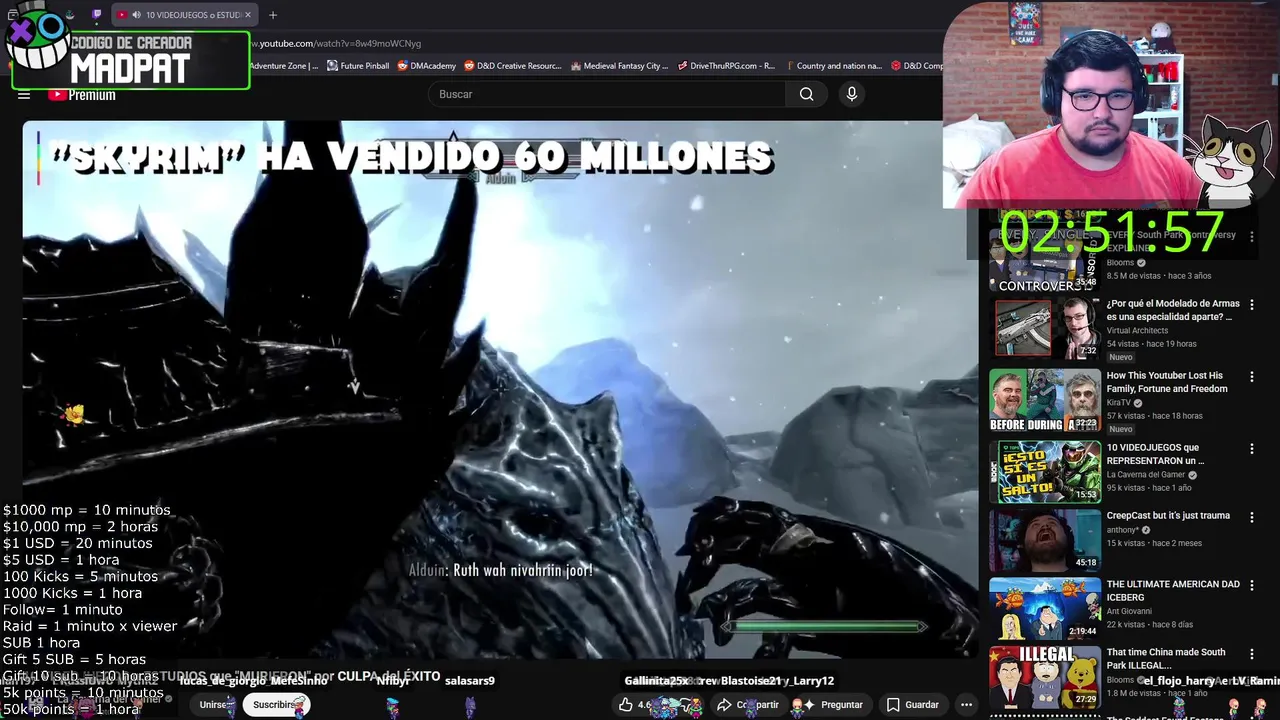
Task: Click title 'THE ULTIMATE AMERICAN DAD ICEBERG'
Action: 1173,591
